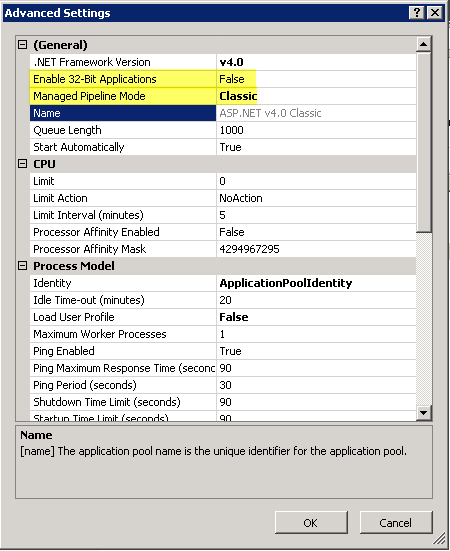
Task: Collapse the (General) section
Action: click(x=22, y=45)
